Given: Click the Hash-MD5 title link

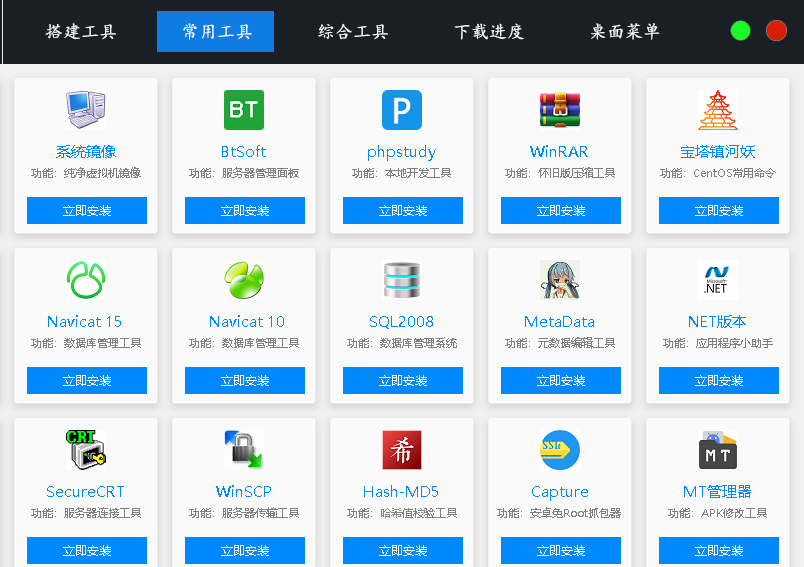Looking at the screenshot, I should 401,492.
